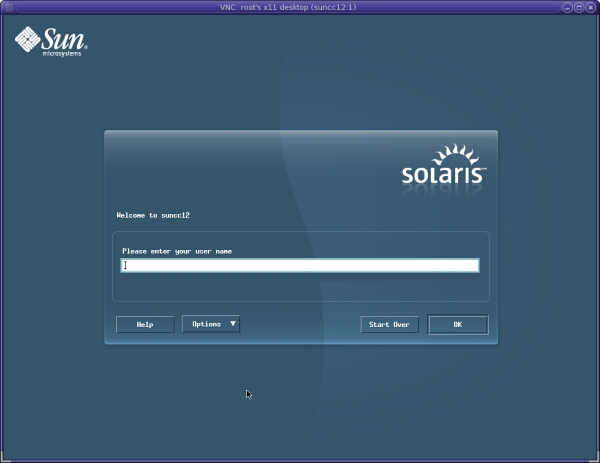The width and height of the screenshot is (600, 463).
Task: Confirm login with the OK button
Action: click(x=458, y=324)
